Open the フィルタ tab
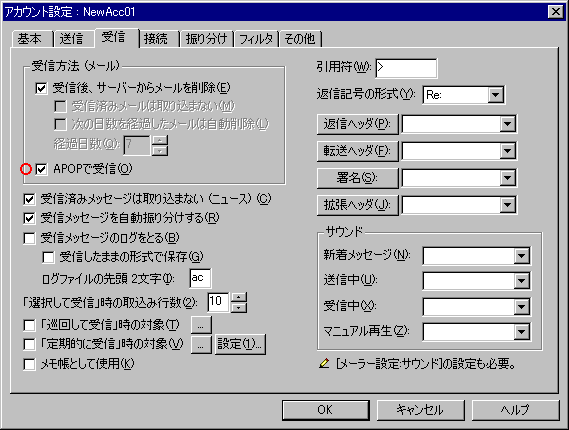569x430 pixels. [256, 38]
